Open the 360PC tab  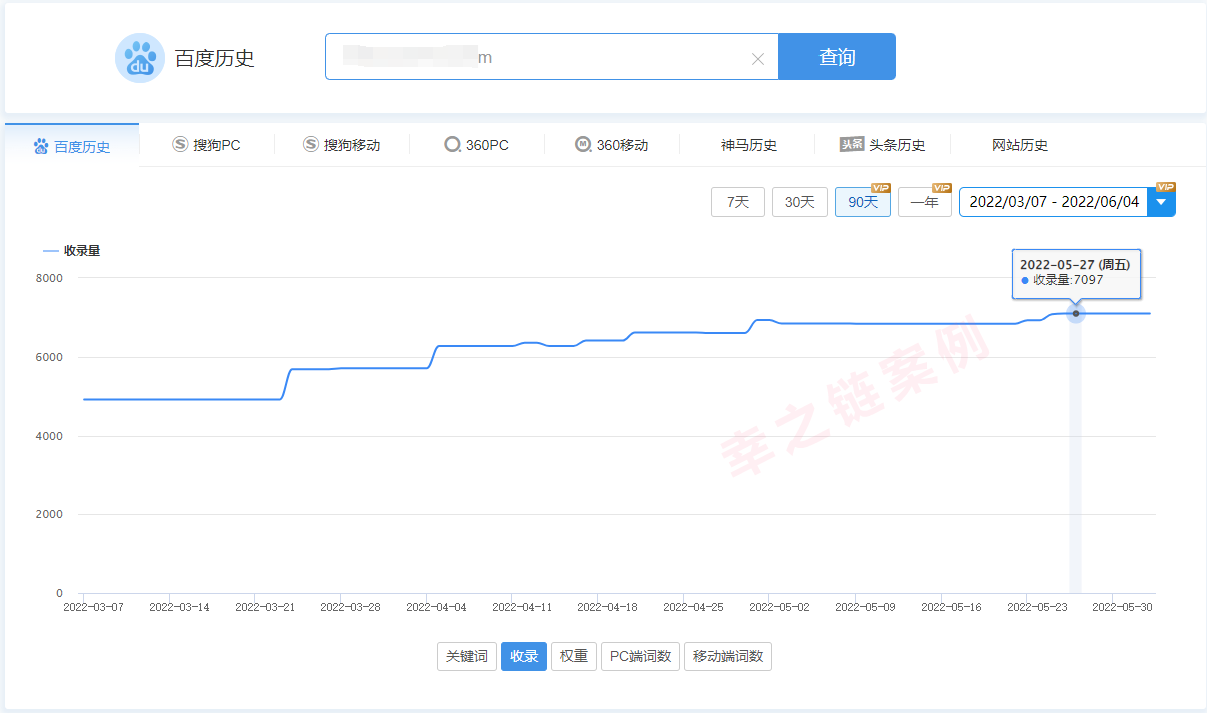[x=477, y=145]
